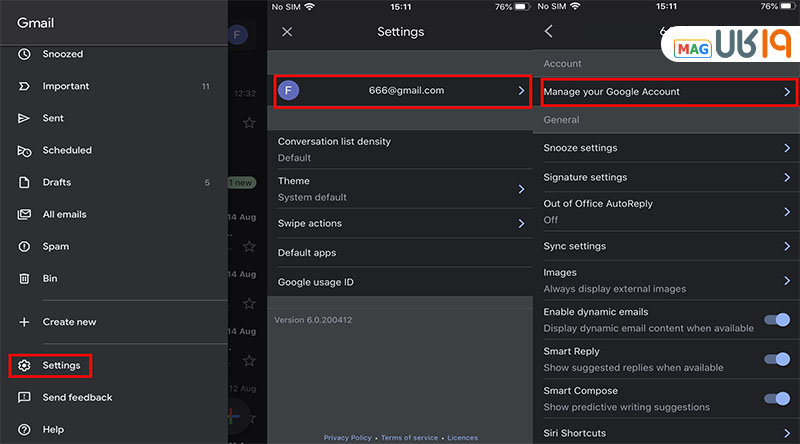Tap the Help label
Viewport: 800px width, 444px height.
click(53, 430)
